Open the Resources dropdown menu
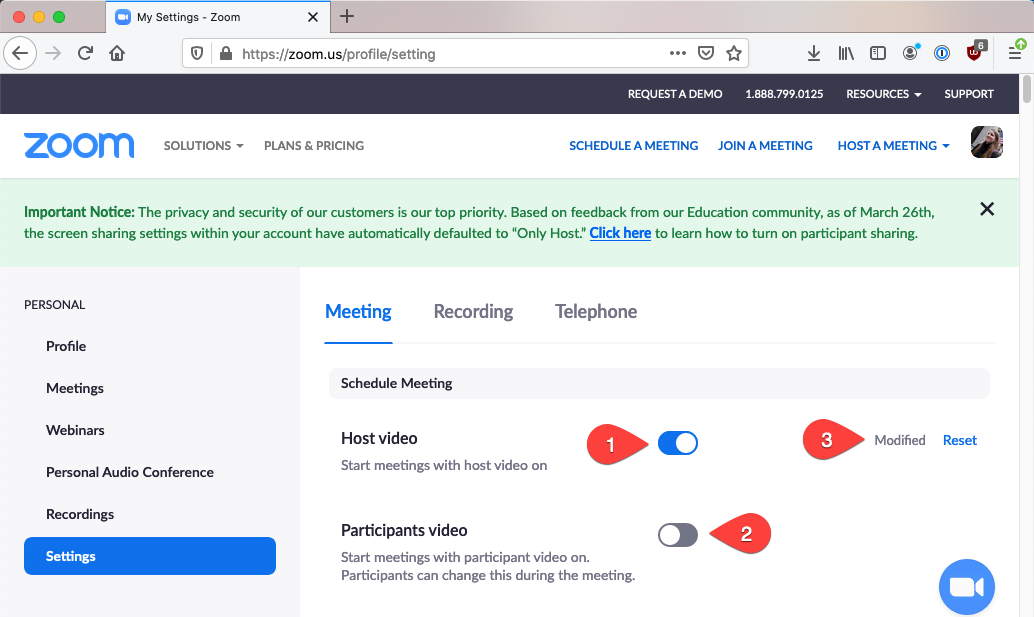The height and width of the screenshot is (617, 1034). coord(883,94)
